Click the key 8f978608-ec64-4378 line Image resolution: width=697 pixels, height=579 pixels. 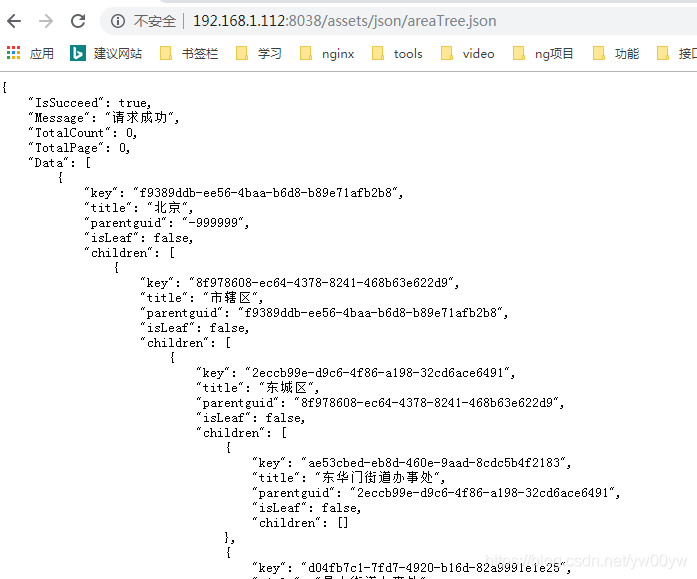click(300, 283)
